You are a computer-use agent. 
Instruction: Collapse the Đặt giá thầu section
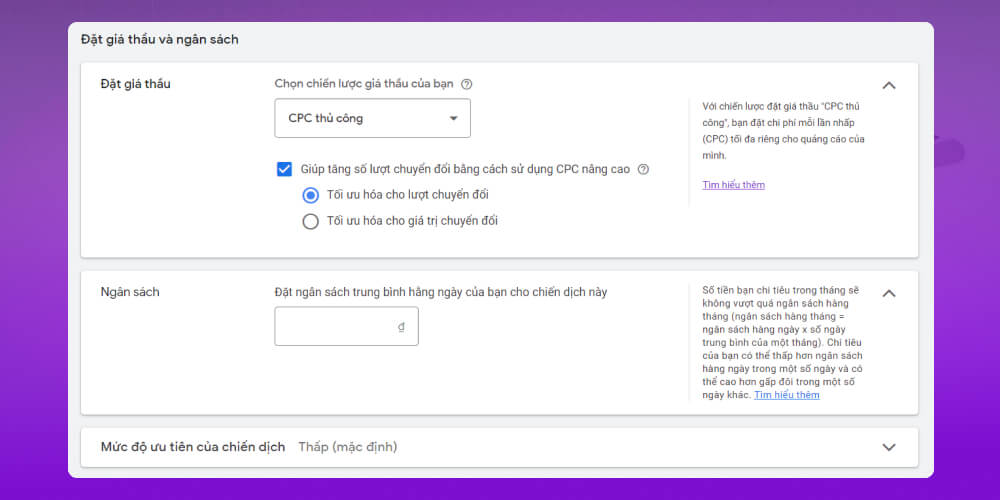pyautogui.click(x=888, y=85)
